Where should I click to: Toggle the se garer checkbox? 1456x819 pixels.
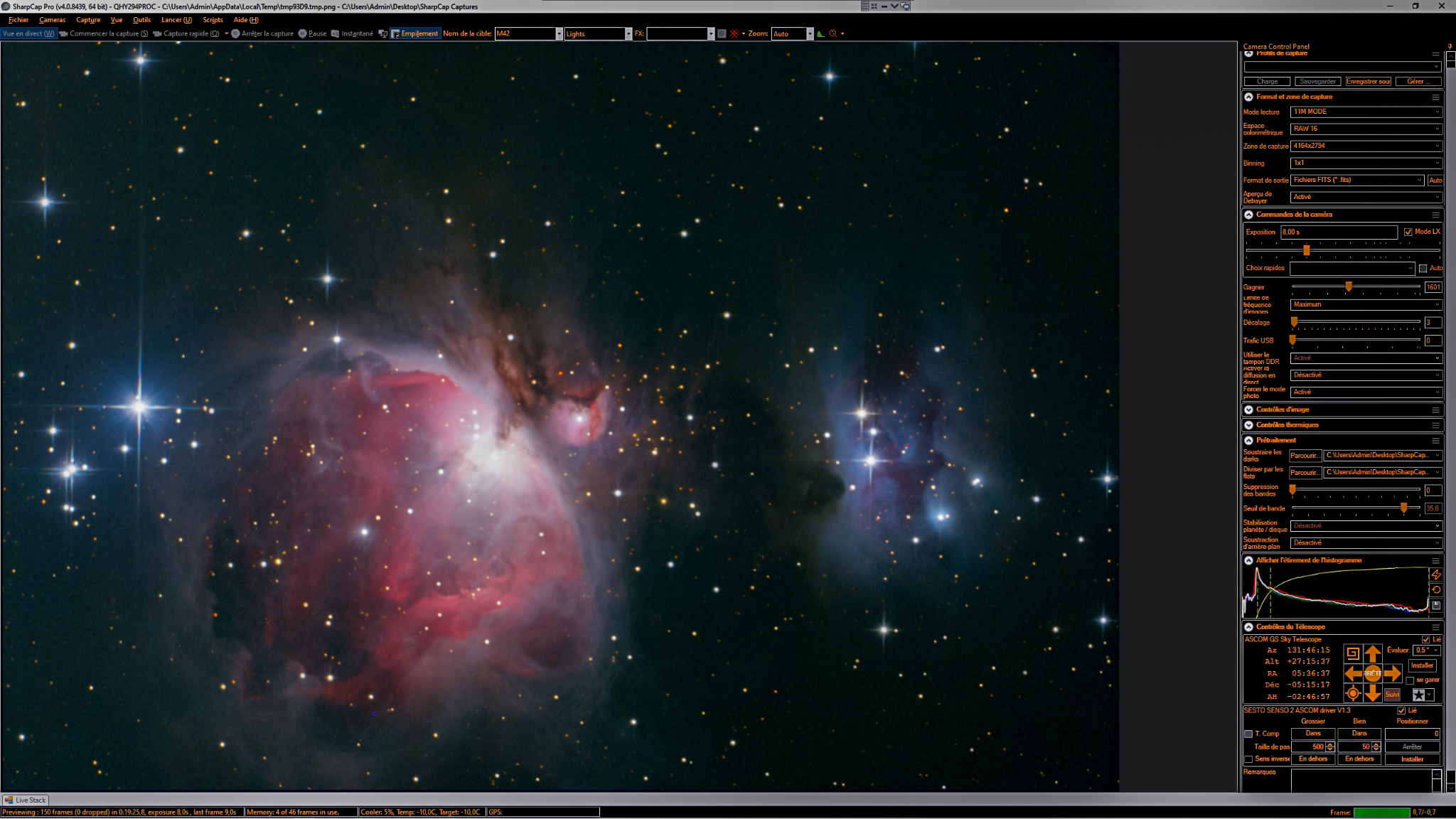(1410, 680)
